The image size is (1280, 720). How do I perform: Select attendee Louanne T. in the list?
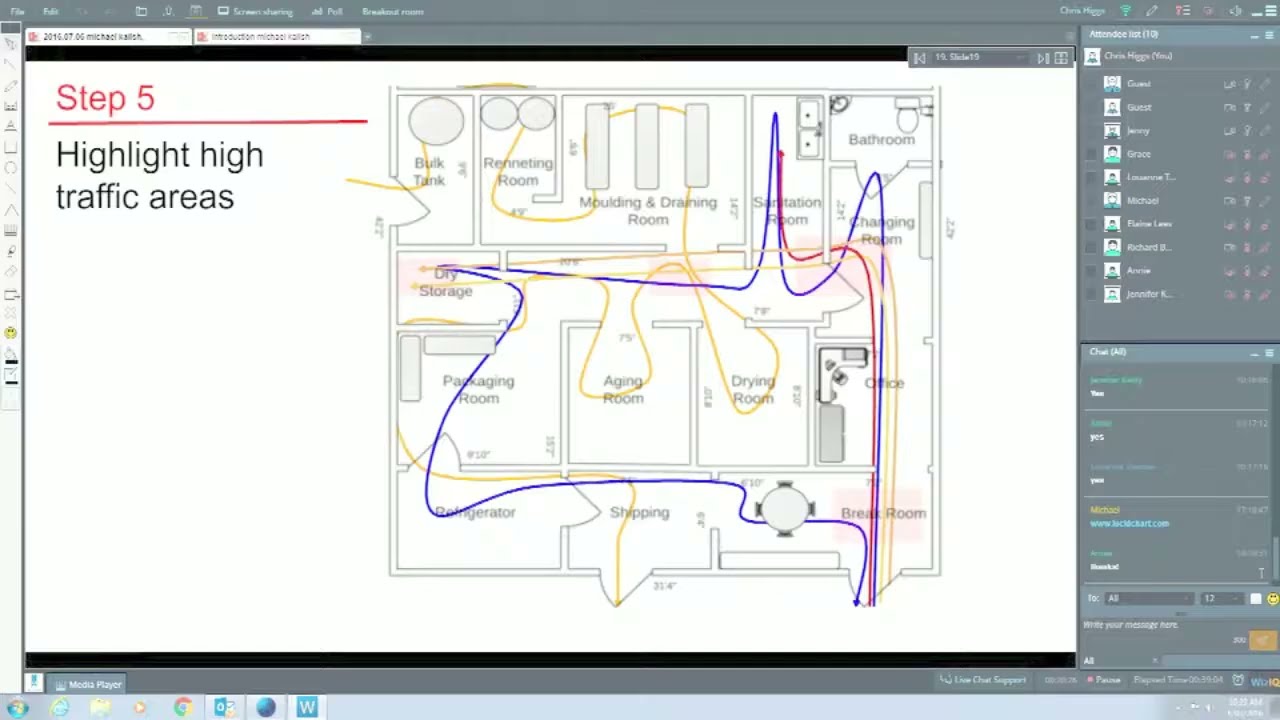[1151, 177]
